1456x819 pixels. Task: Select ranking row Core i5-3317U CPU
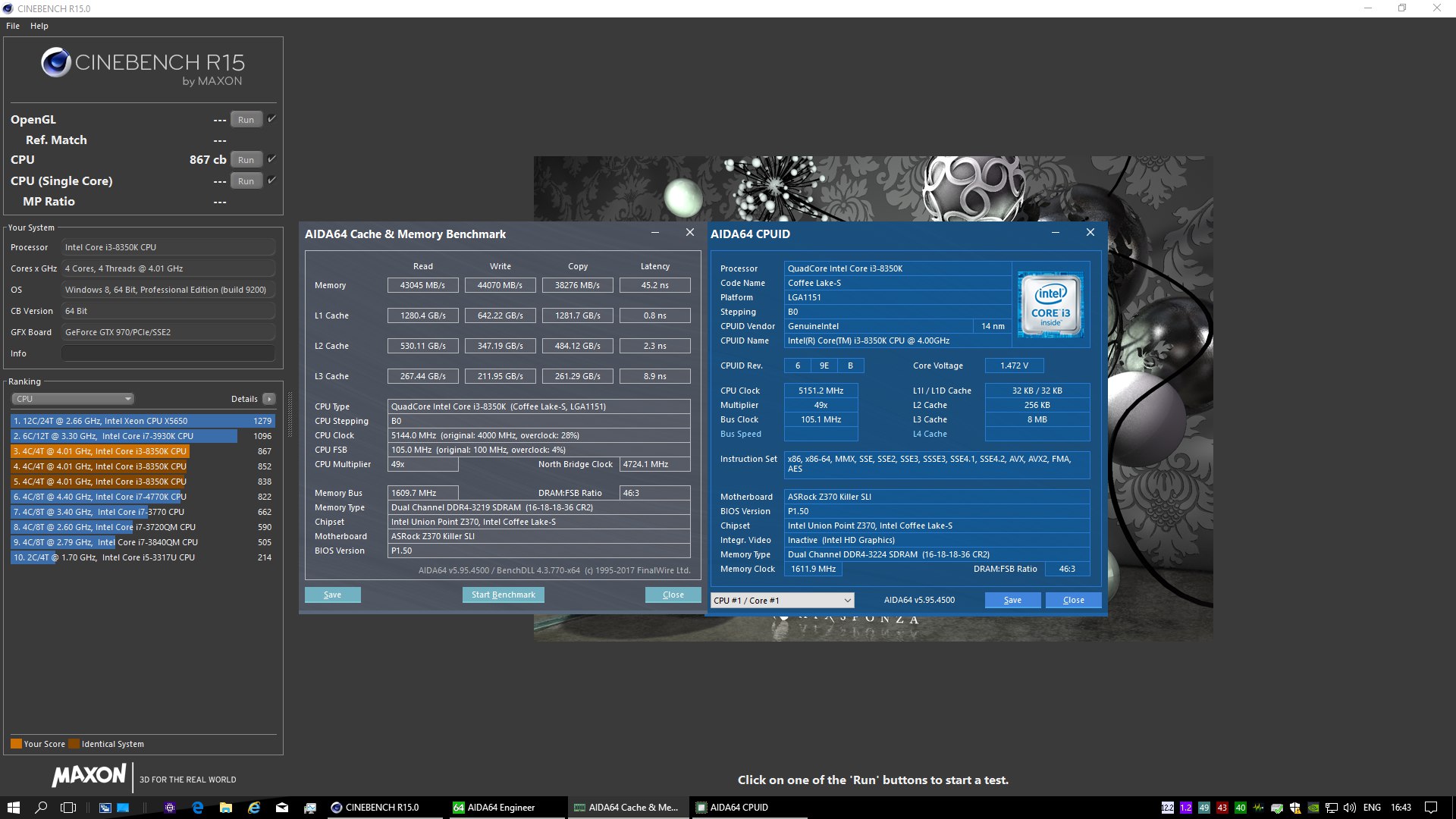click(143, 557)
